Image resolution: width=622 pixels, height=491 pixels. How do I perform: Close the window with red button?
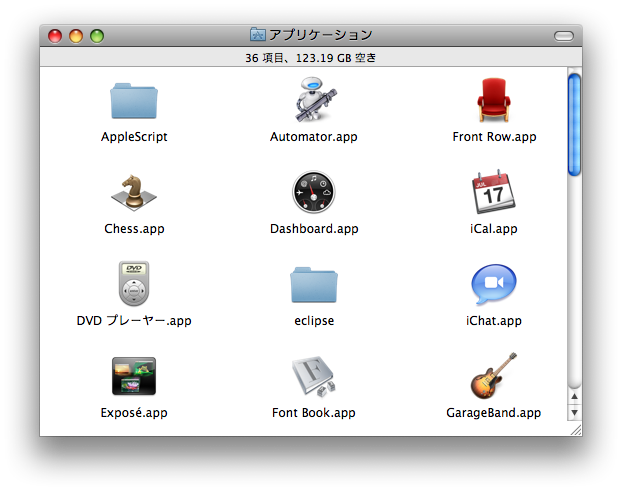(55, 36)
